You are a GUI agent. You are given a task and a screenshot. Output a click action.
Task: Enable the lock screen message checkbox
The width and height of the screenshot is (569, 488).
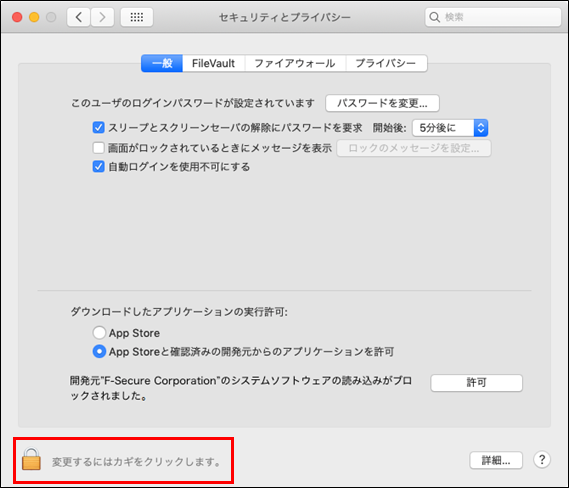(98, 148)
